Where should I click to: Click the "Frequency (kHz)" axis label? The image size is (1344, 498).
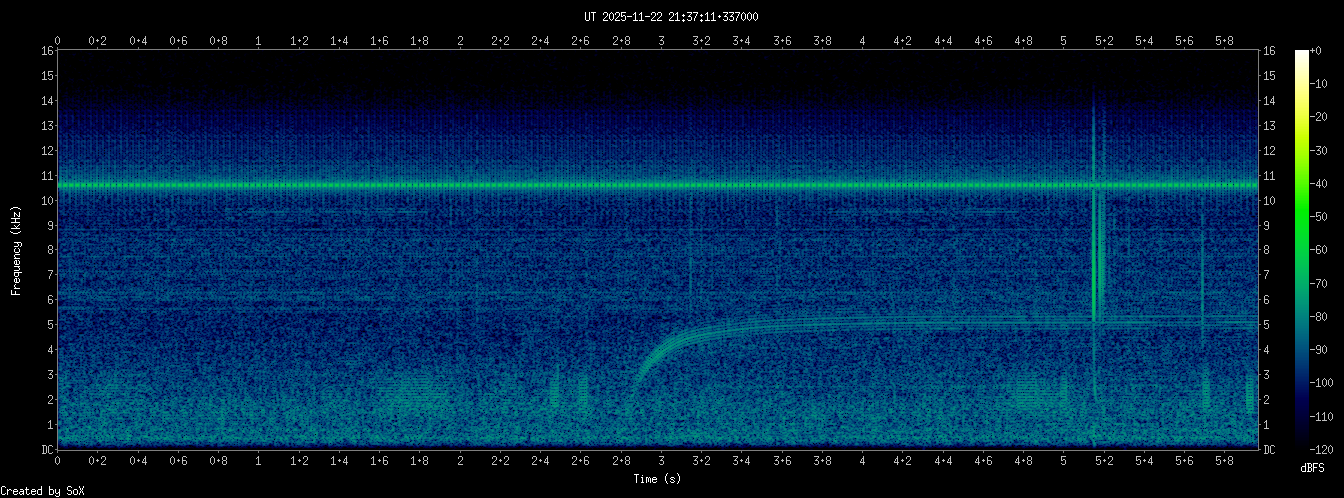pyautogui.click(x=16, y=250)
